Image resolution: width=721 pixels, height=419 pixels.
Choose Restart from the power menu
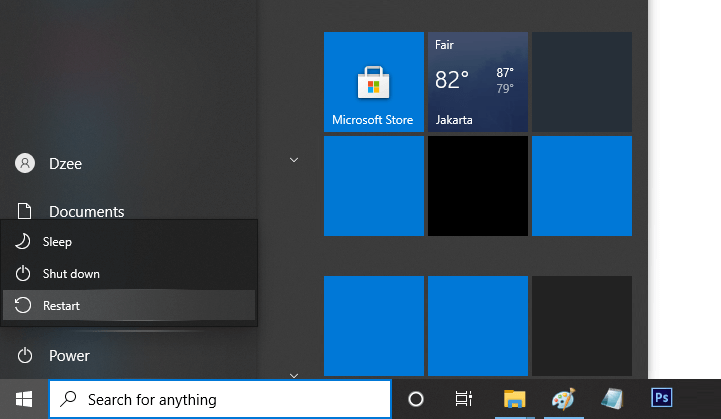(x=129, y=305)
